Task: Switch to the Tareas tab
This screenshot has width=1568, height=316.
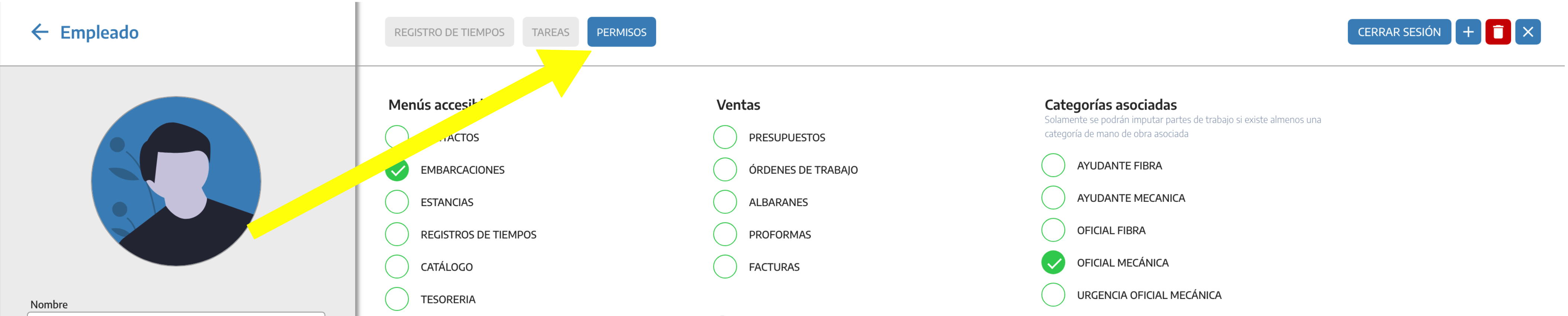Action: click(550, 32)
